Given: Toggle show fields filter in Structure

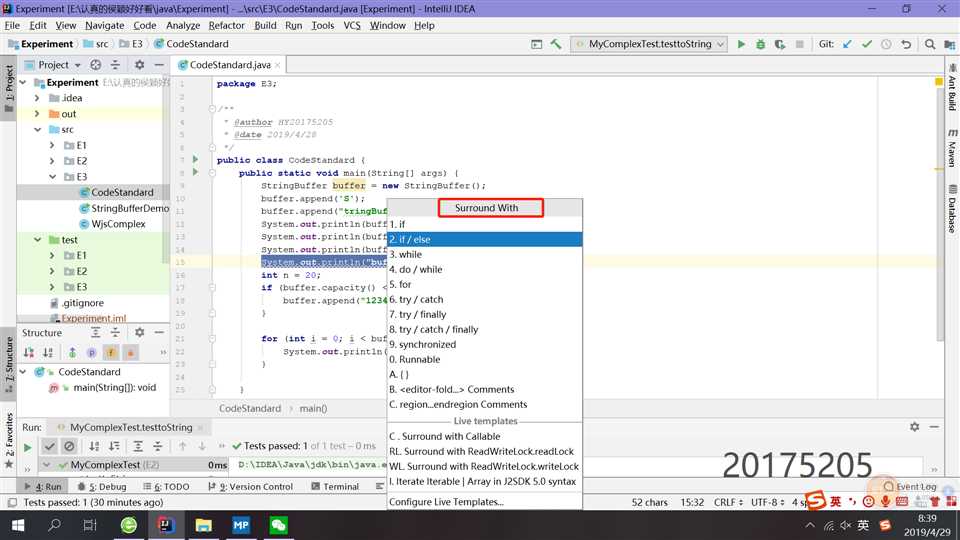Looking at the screenshot, I should pyautogui.click(x=111, y=353).
